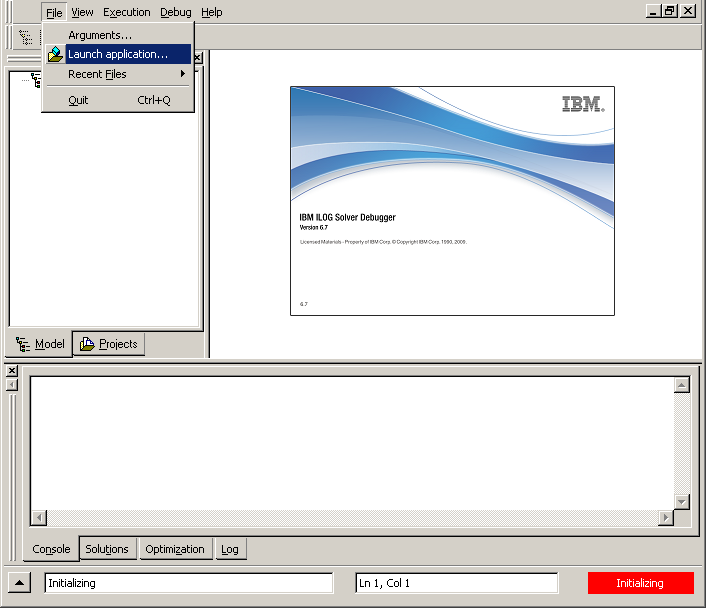Click the dotted tree toolbar icon
The width and height of the screenshot is (706, 608).
26,37
